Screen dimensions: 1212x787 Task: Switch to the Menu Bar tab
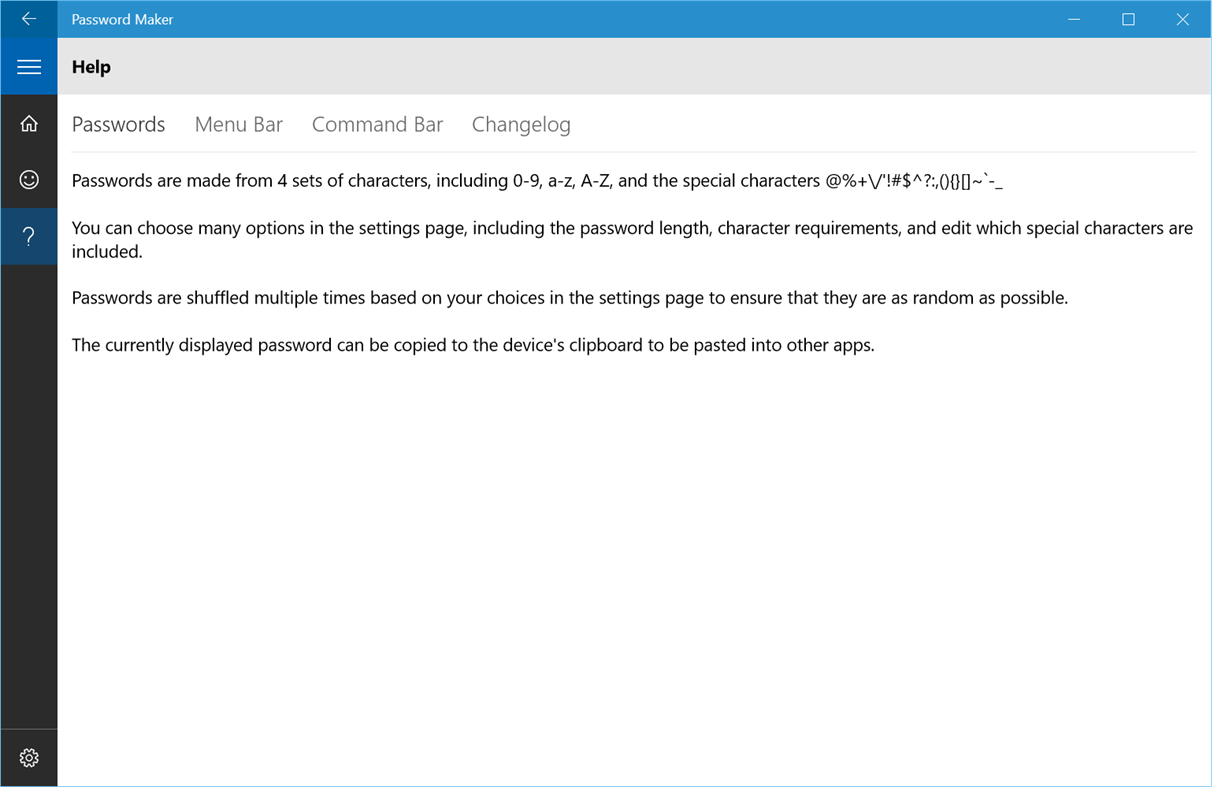coord(238,125)
